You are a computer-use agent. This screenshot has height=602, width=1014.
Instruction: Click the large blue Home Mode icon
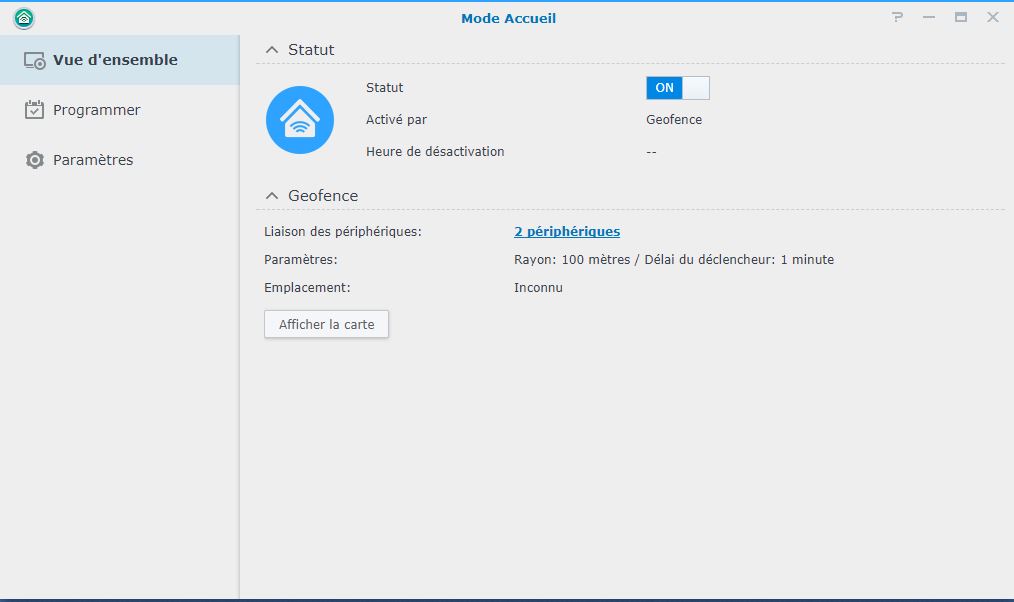click(x=300, y=120)
